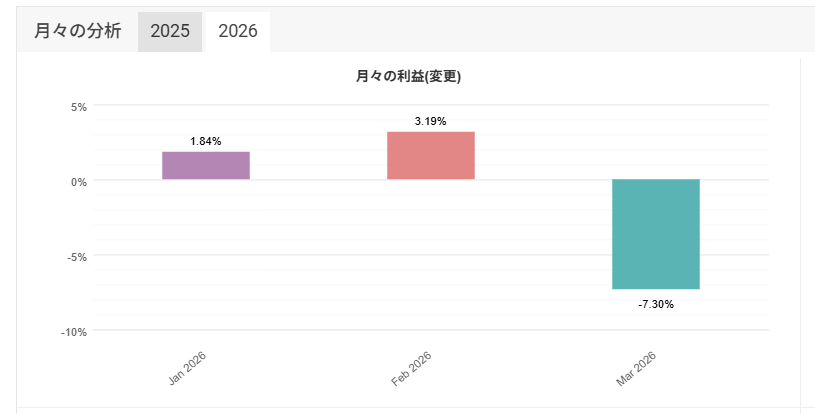Click the Feb 2026 x-axis label
815x414 pixels.
coord(412,368)
